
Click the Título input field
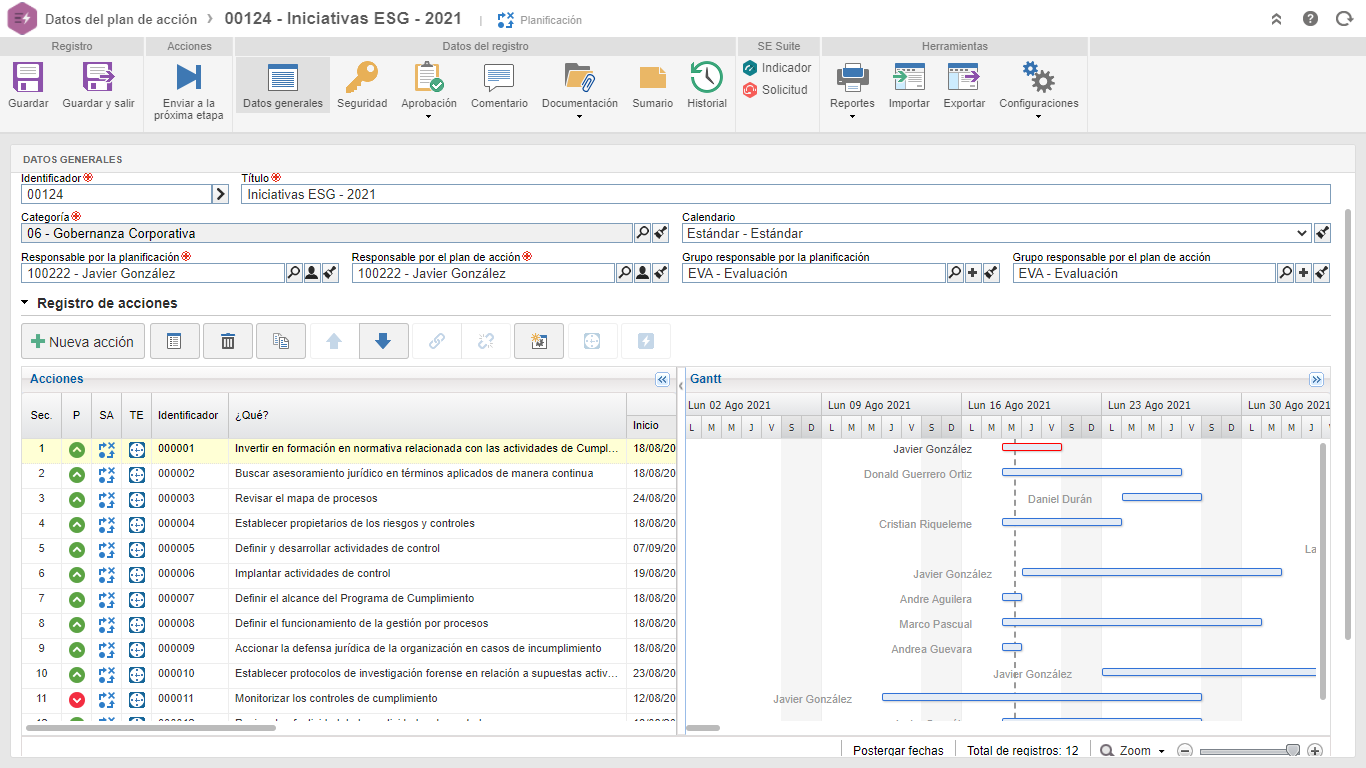point(786,194)
